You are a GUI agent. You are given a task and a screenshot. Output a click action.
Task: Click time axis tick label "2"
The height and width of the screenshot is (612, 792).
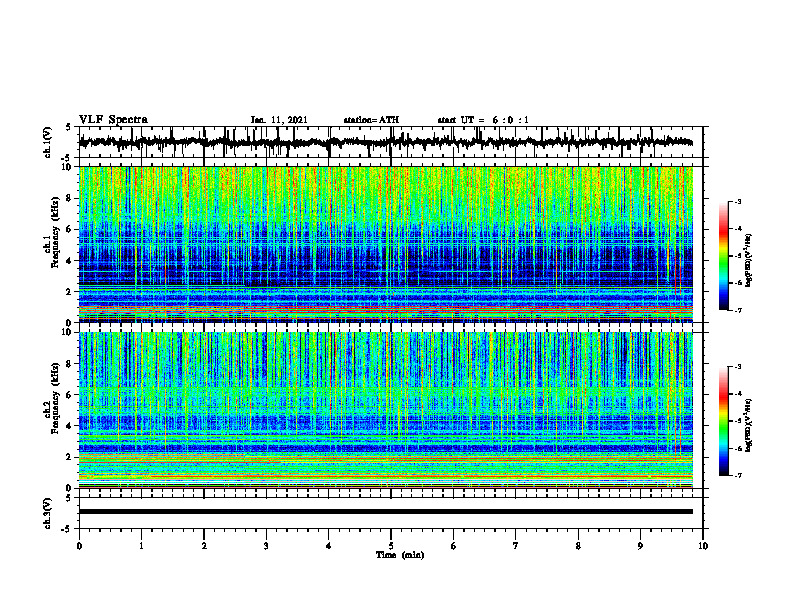point(204,546)
